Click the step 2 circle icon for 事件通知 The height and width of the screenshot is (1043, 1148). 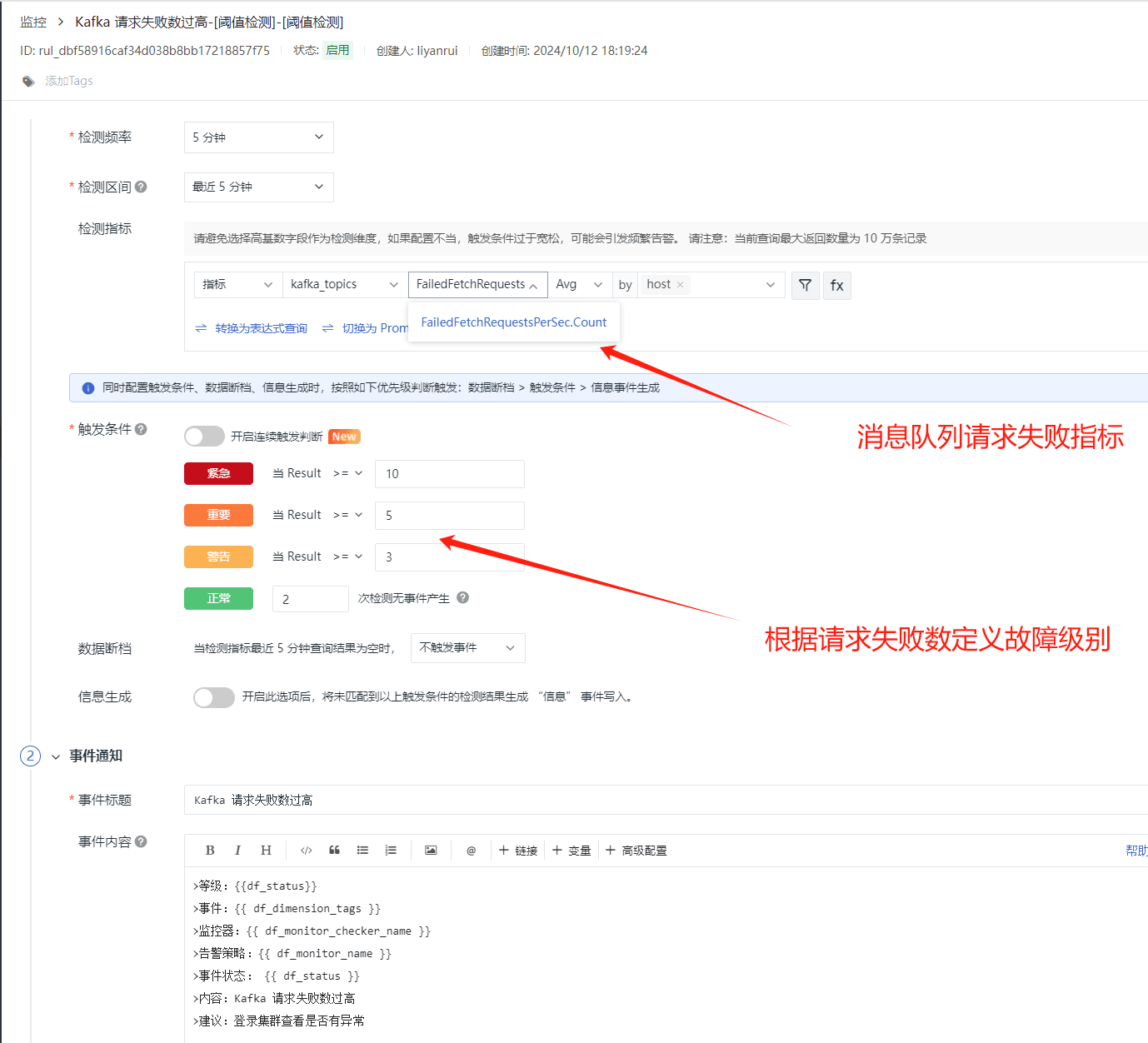pyautogui.click(x=30, y=756)
